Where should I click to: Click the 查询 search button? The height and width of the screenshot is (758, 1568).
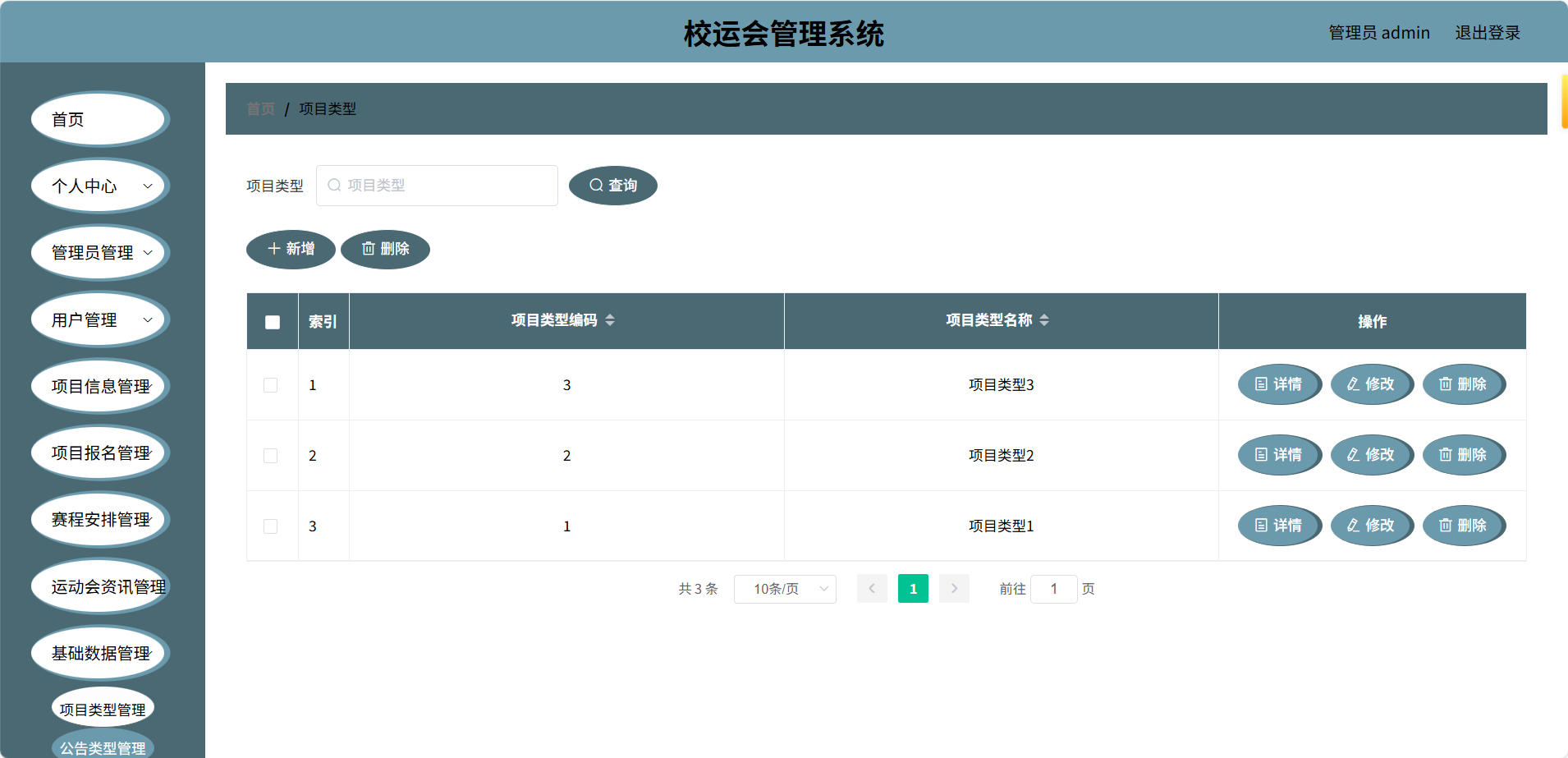tap(612, 186)
